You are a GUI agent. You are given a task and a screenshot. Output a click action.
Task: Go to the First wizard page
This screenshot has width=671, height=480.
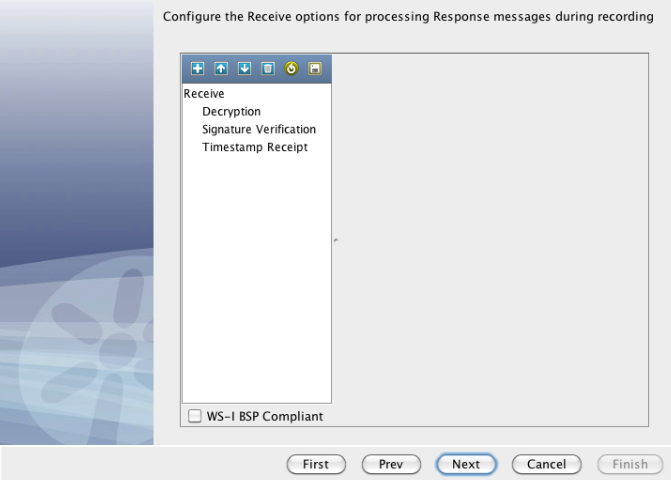tap(316, 464)
